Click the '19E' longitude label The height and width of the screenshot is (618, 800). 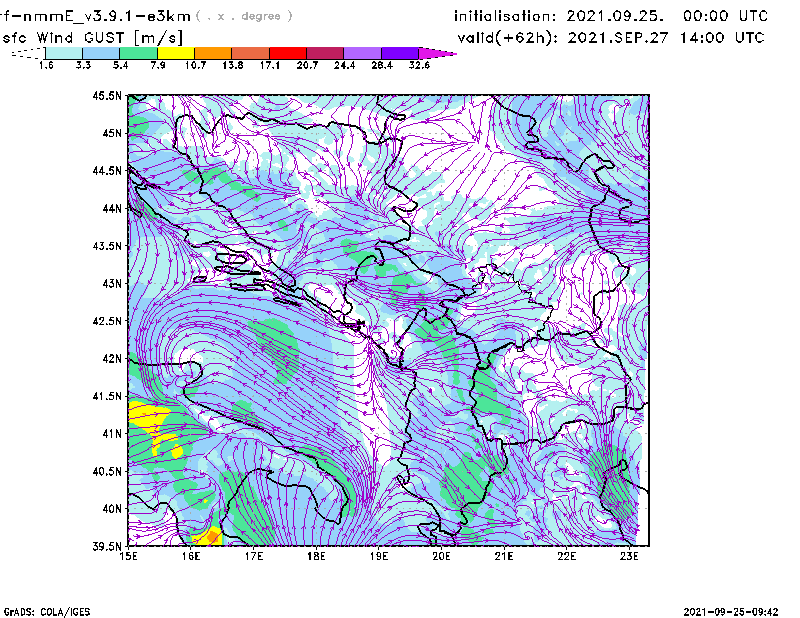click(379, 556)
